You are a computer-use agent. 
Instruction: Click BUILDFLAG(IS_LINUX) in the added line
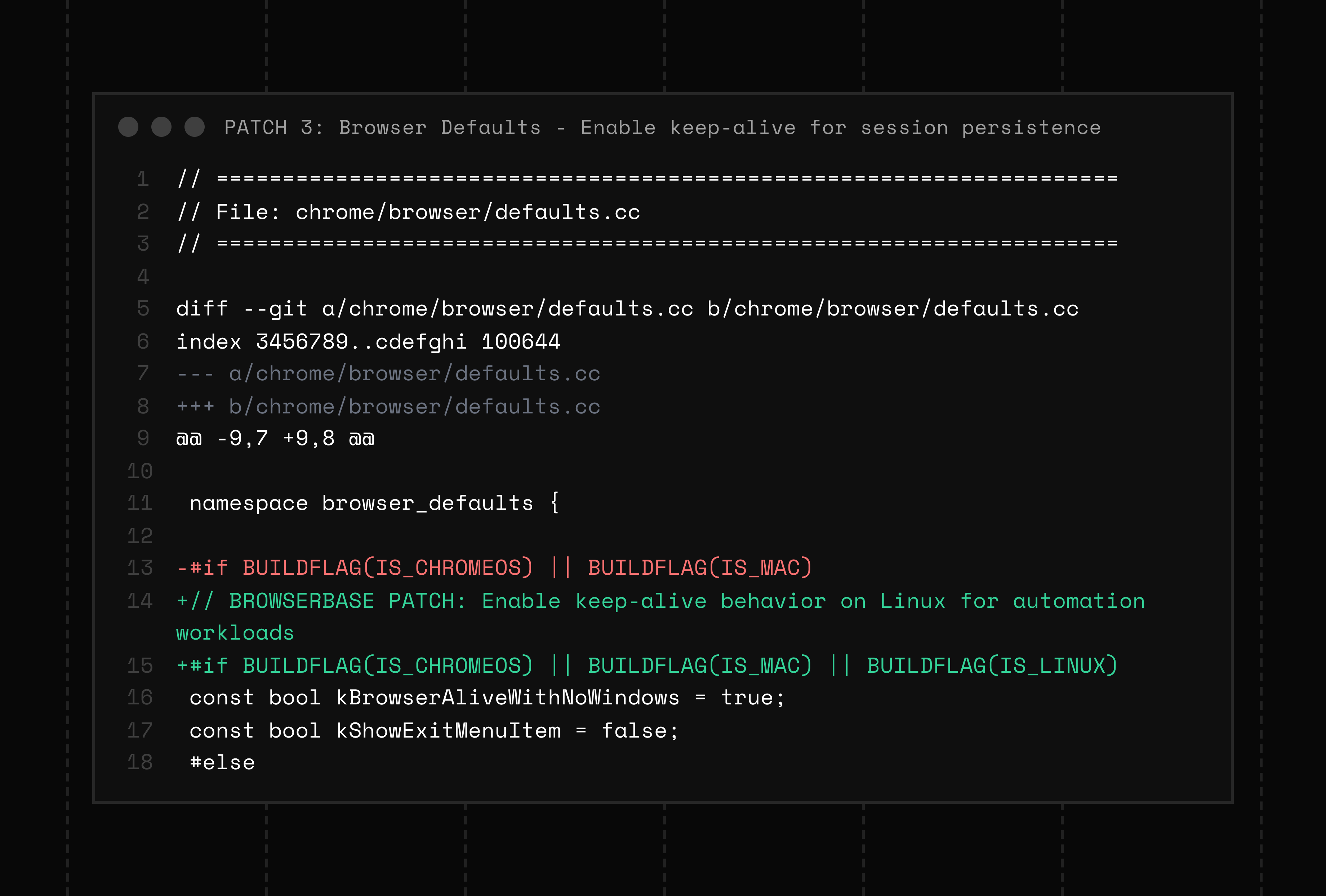(992, 666)
